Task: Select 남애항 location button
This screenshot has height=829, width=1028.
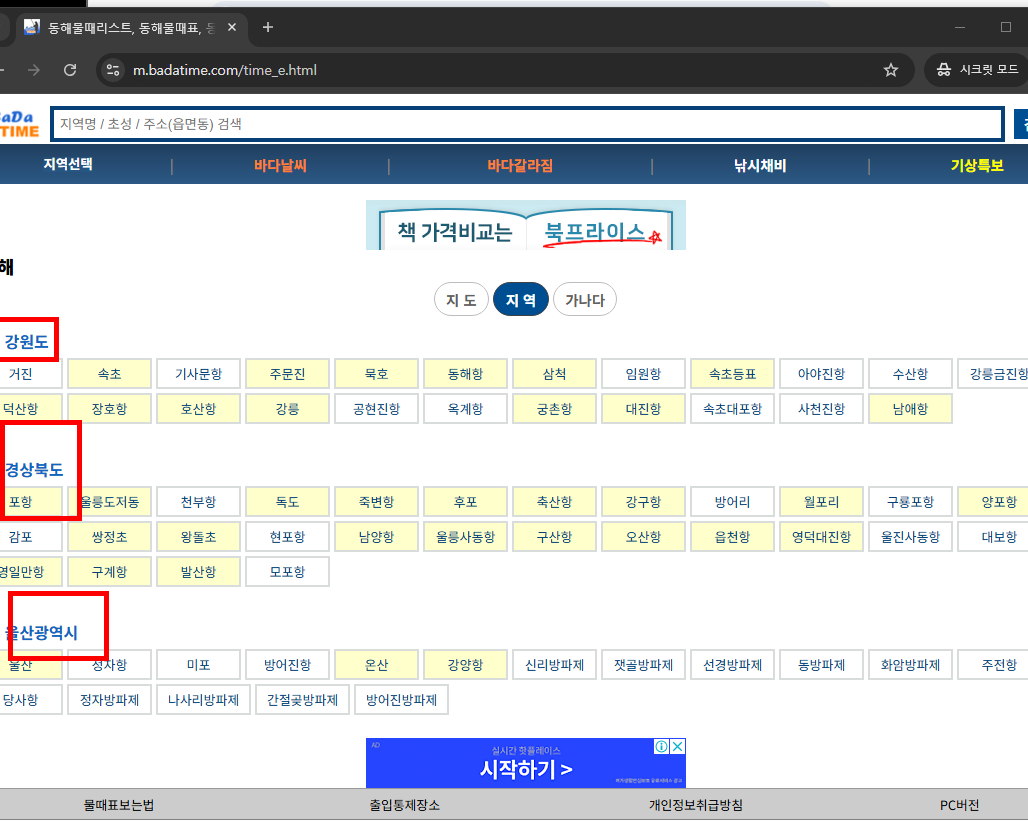Action: pyautogui.click(x=910, y=409)
